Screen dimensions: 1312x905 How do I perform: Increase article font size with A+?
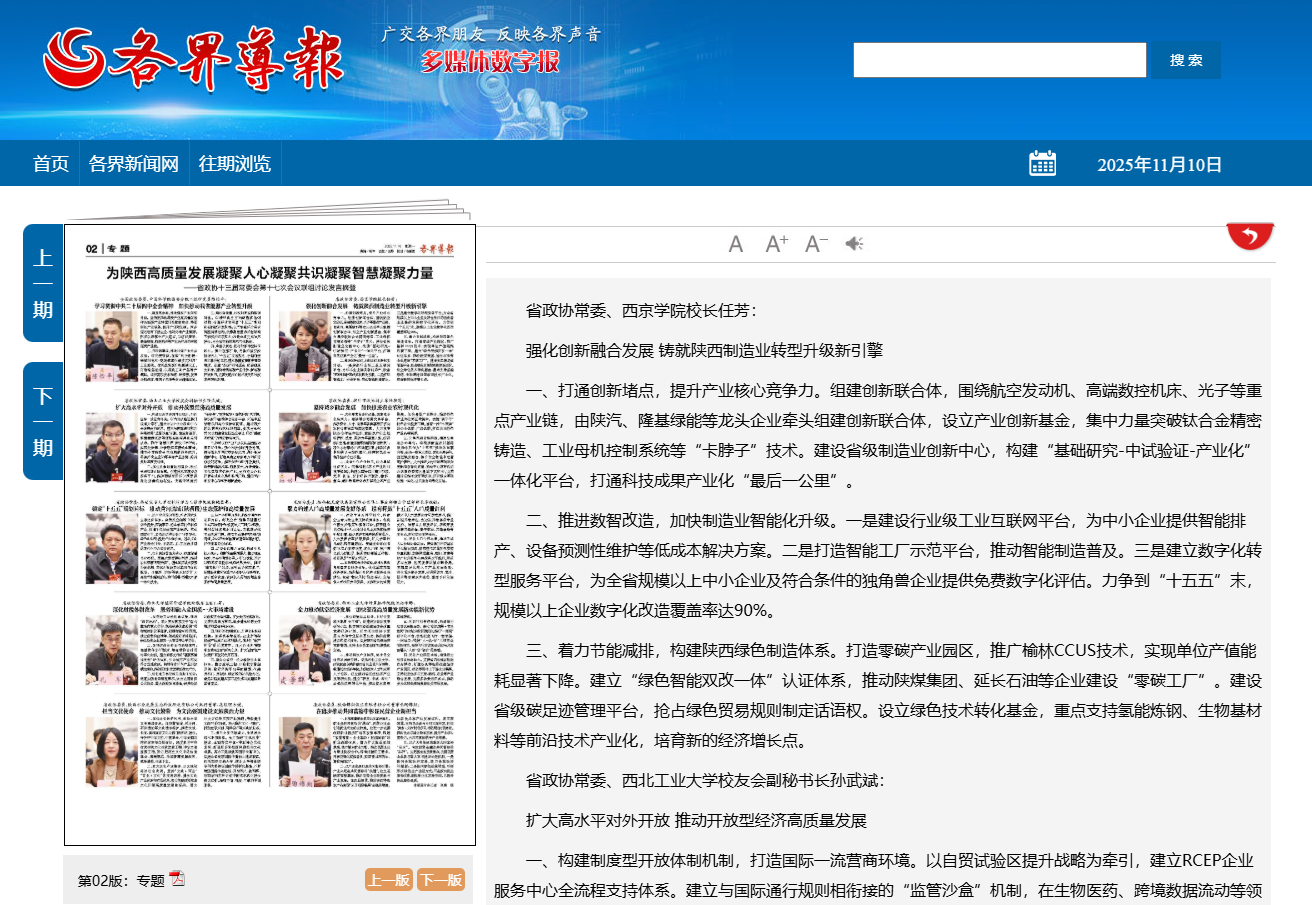(777, 244)
